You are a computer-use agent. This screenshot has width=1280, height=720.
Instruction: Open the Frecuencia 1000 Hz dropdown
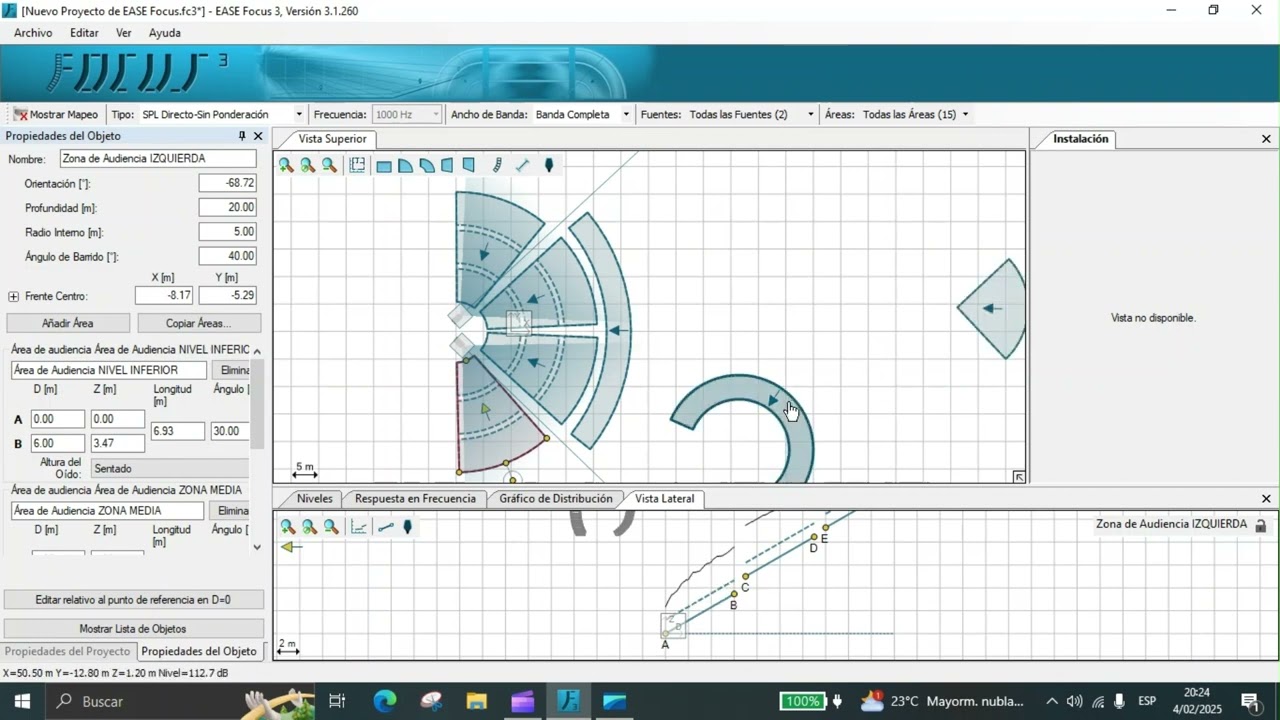click(435, 115)
